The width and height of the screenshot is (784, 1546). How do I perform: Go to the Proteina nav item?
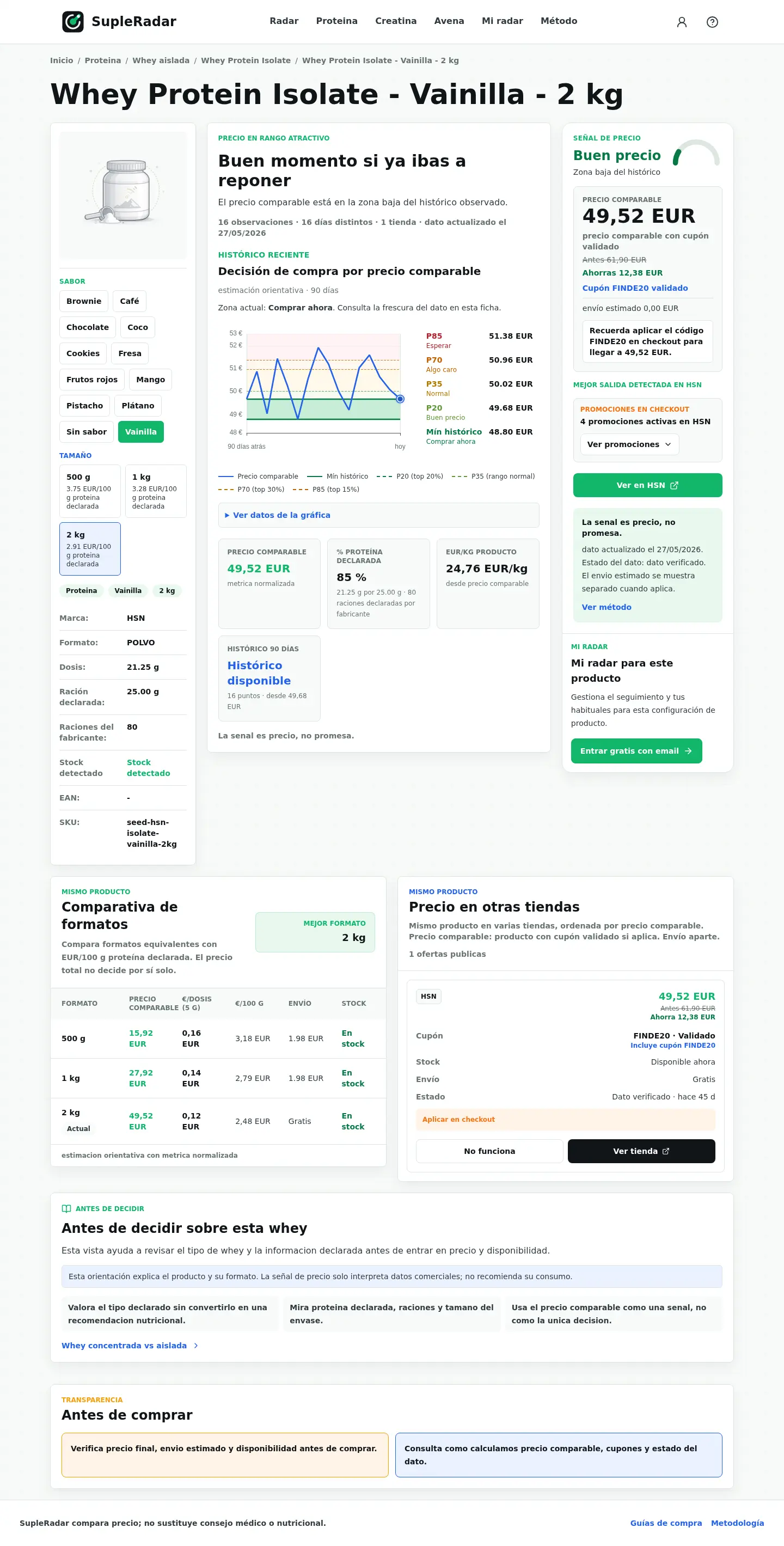point(336,21)
